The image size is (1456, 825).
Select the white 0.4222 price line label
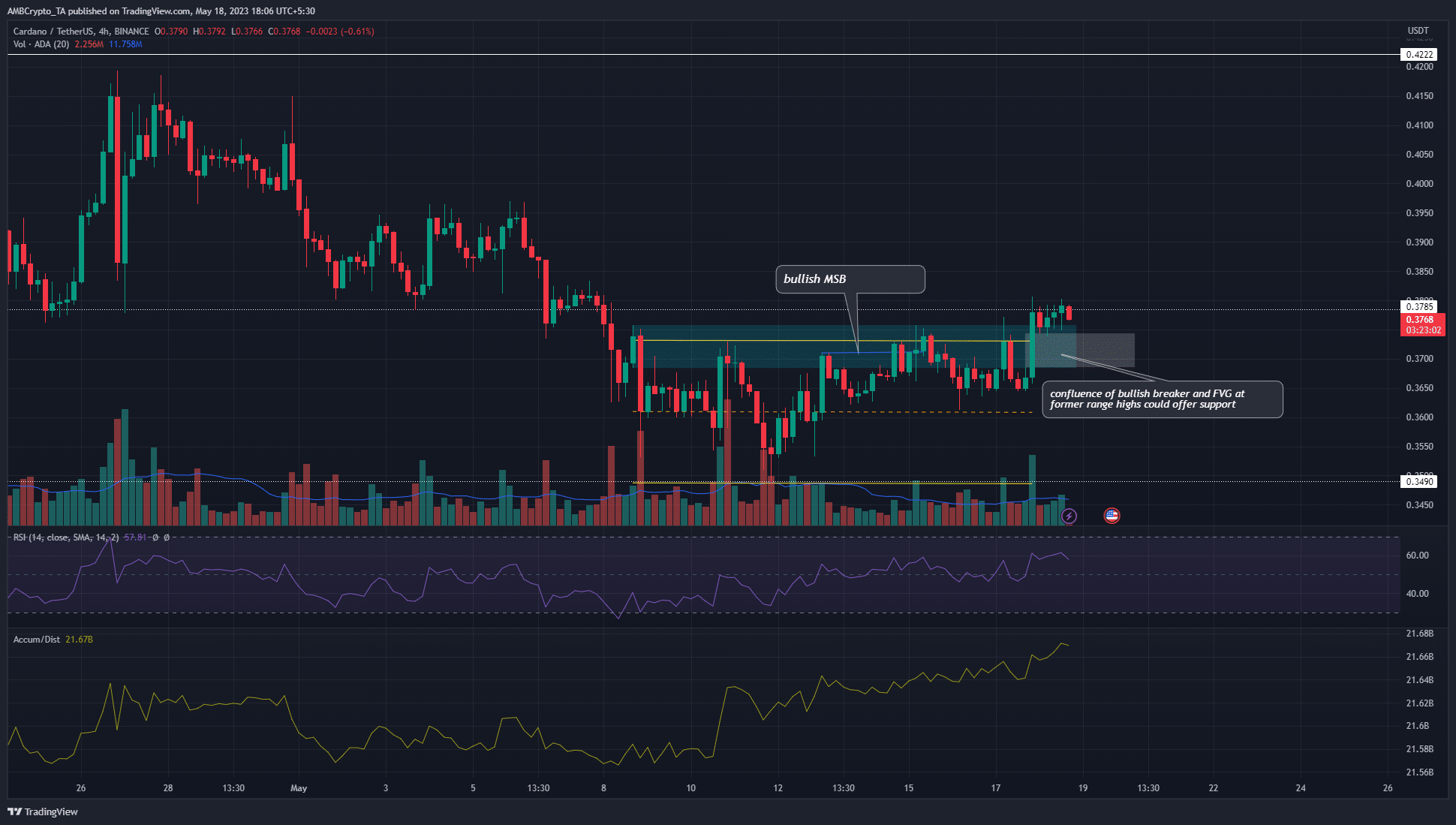(x=1419, y=55)
